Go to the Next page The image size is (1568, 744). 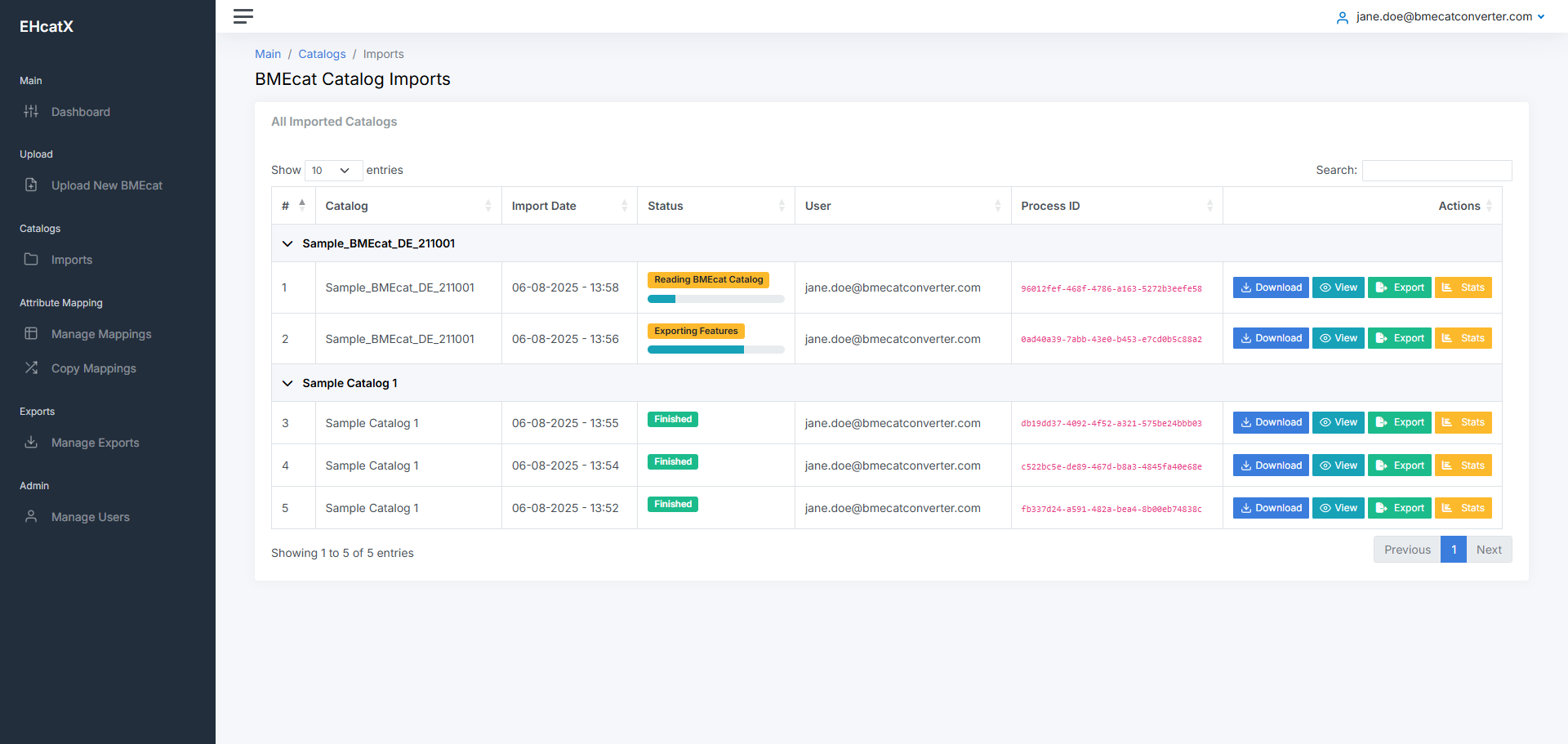click(1489, 550)
